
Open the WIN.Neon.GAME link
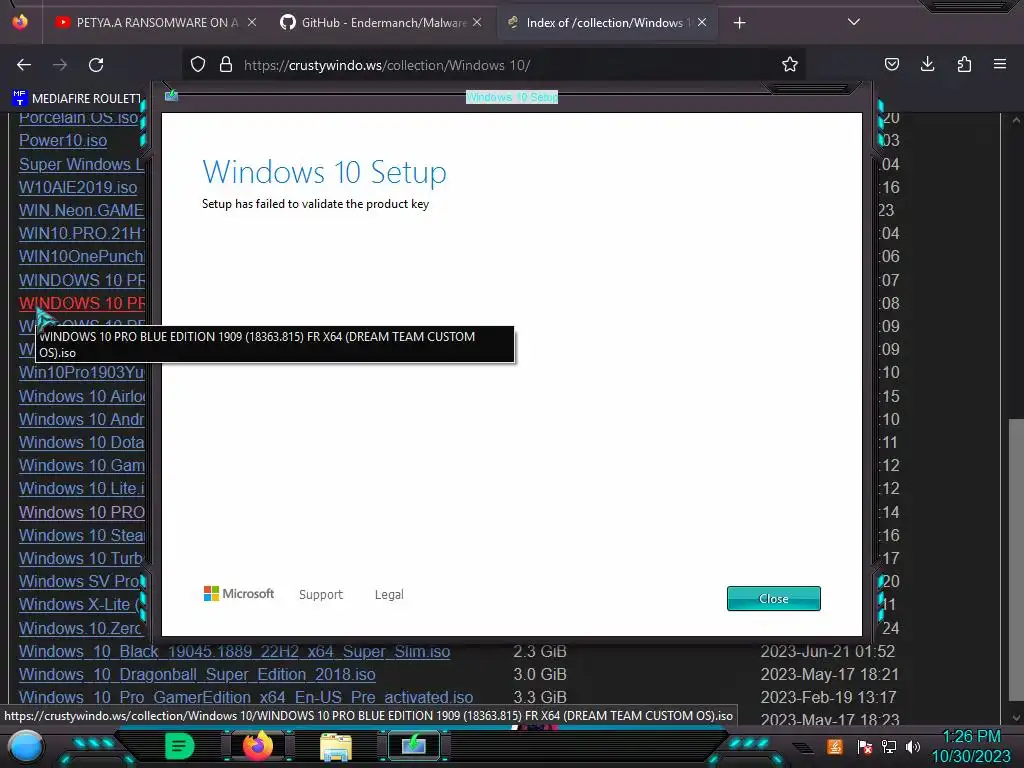(x=82, y=210)
